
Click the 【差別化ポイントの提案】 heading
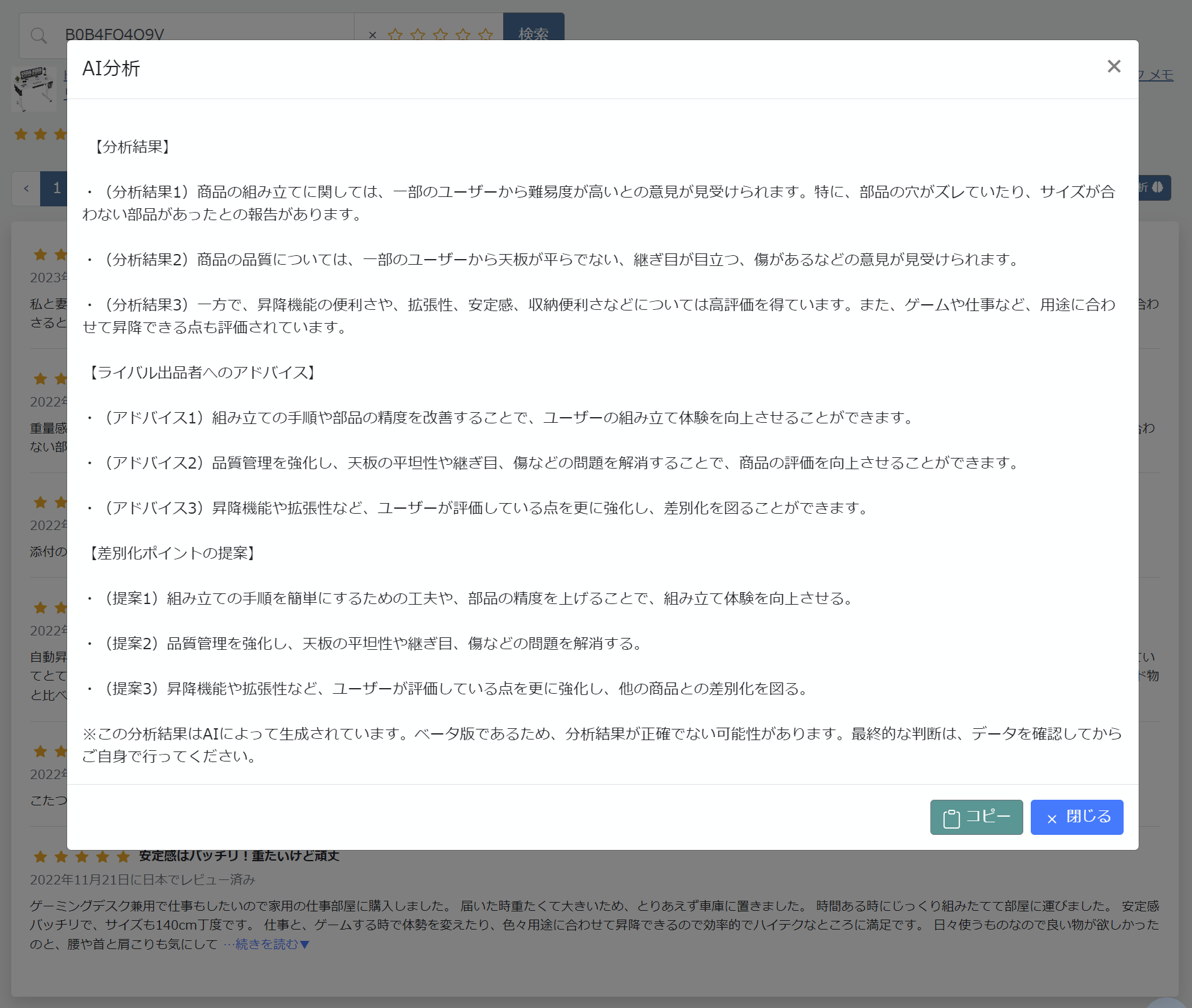(173, 553)
